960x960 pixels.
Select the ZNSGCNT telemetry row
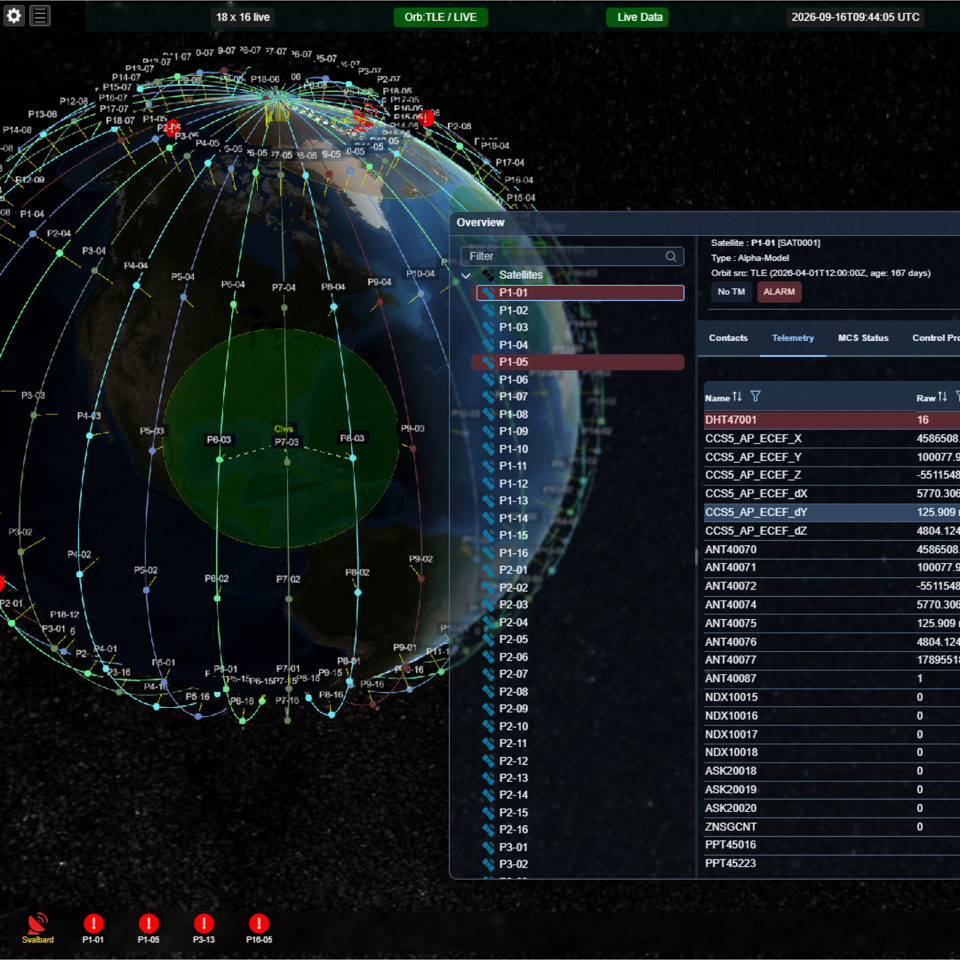point(832,827)
